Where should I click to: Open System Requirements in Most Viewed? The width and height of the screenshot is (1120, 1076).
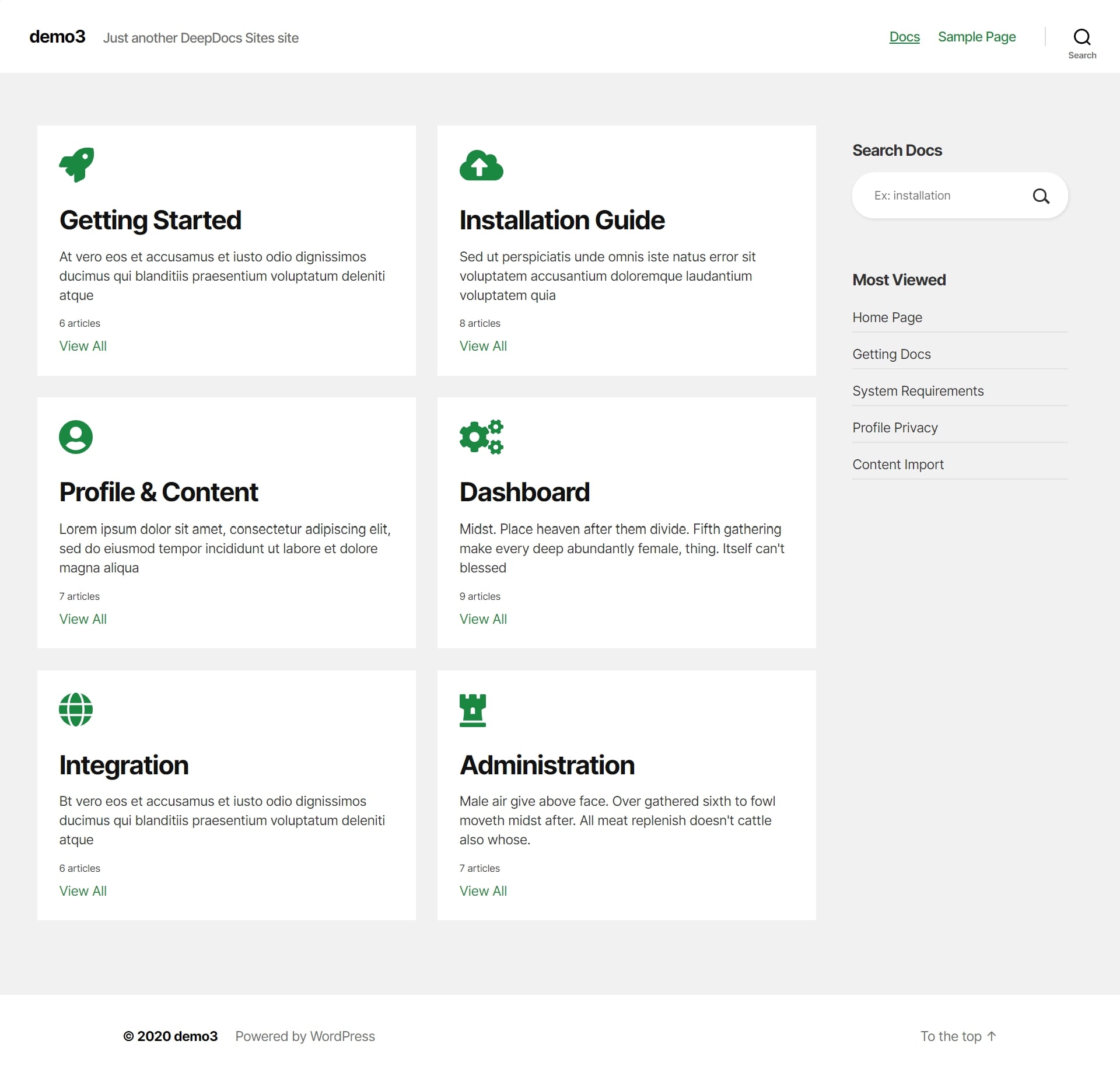(x=918, y=391)
